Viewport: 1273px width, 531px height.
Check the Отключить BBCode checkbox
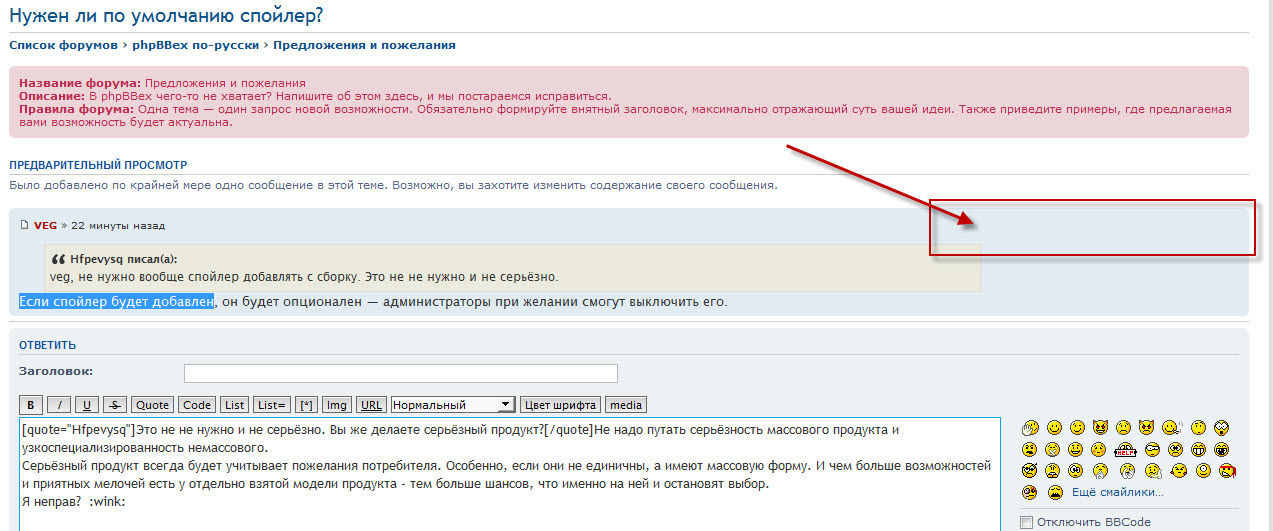click(x=1026, y=522)
